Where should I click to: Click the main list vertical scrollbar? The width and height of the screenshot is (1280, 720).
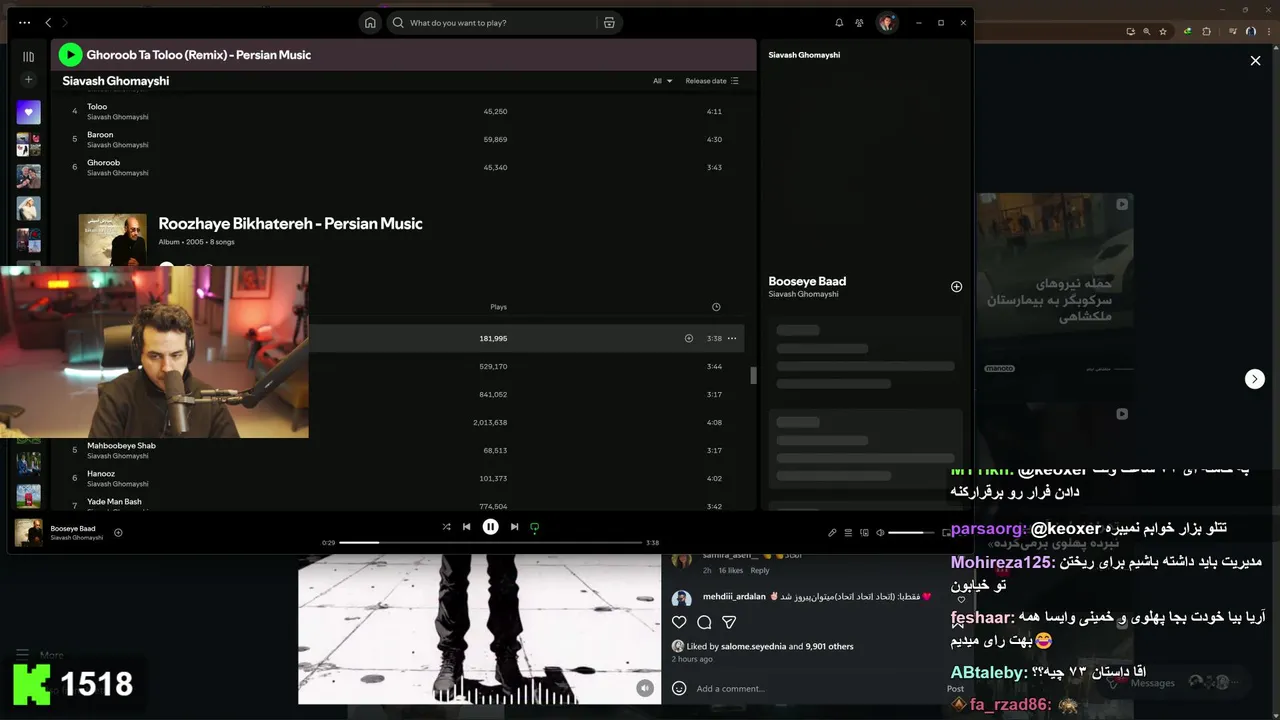753,376
